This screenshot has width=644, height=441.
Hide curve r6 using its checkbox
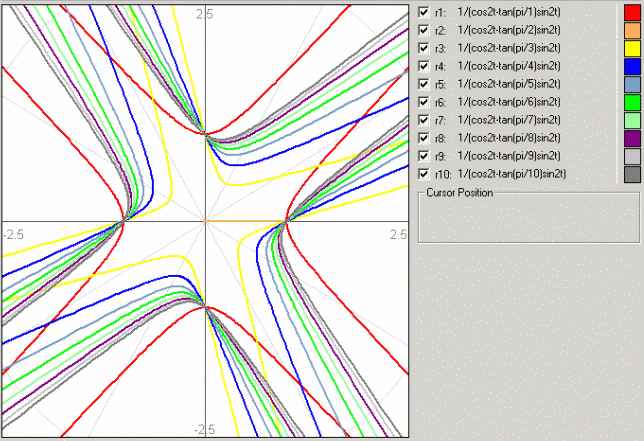424,102
